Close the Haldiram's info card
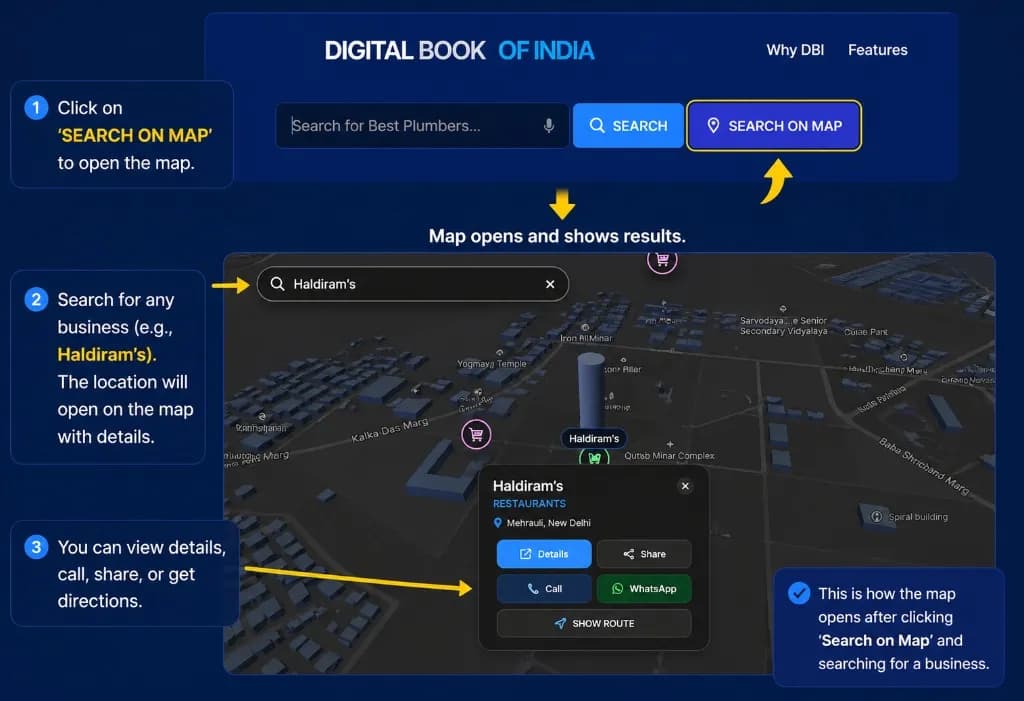Viewport: 1024px width, 701px height. (x=685, y=486)
